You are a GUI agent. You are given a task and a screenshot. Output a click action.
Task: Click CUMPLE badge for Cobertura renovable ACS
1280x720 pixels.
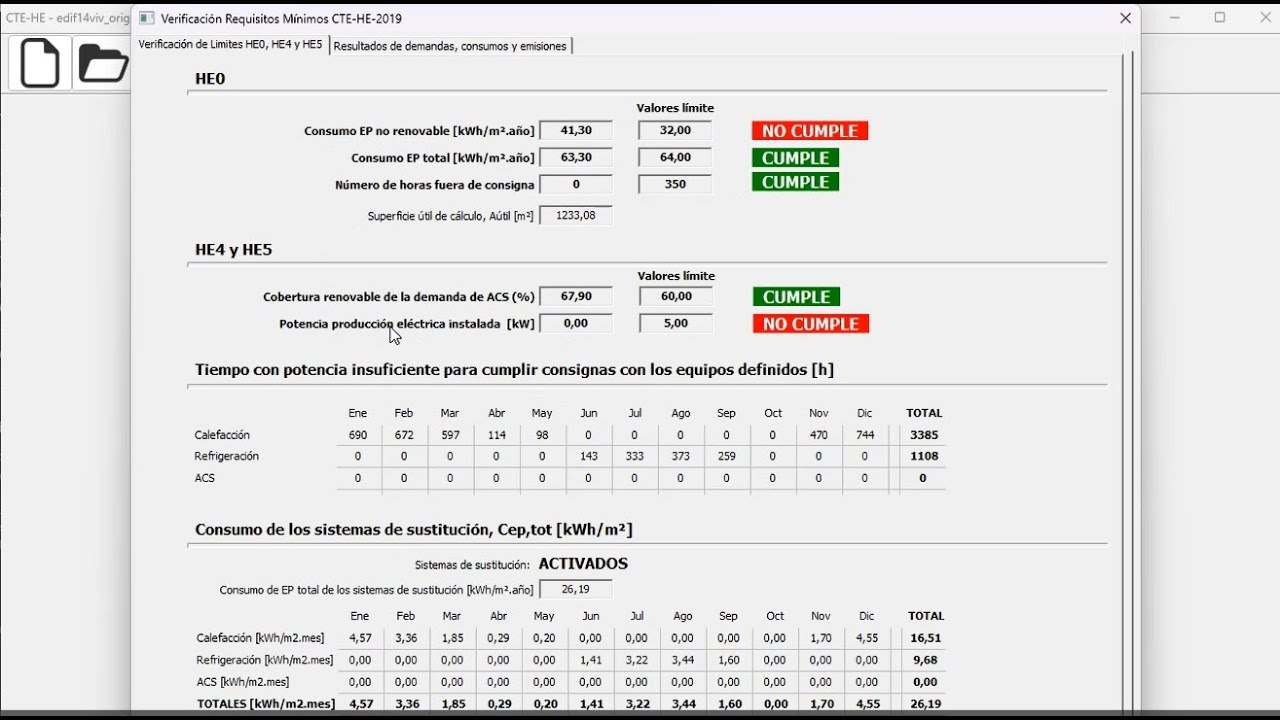pos(796,297)
